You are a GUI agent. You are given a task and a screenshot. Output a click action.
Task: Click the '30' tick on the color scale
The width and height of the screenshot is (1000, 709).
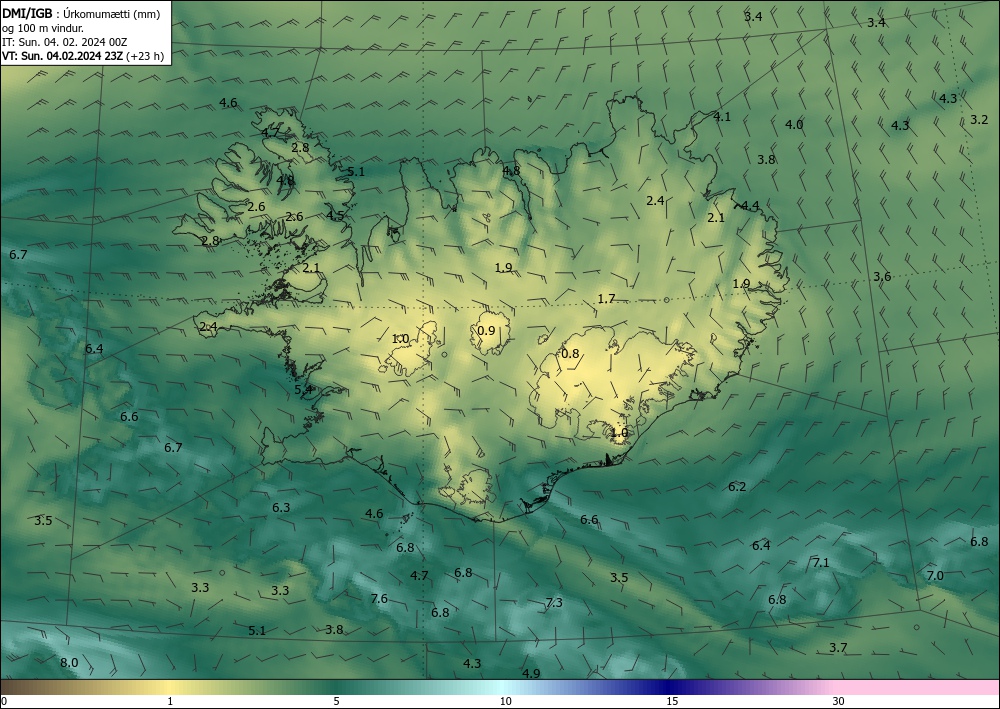coord(839,701)
